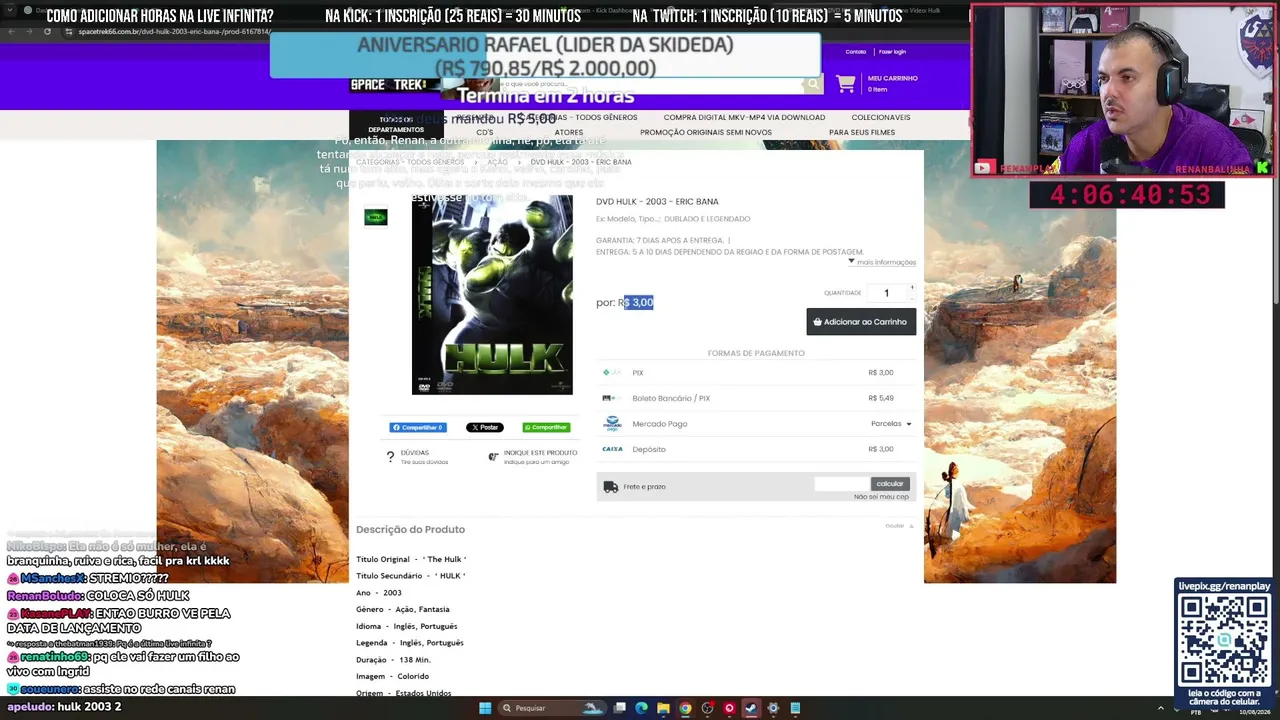Click the 'Duração - 138 Min.' line

[x=393, y=660]
